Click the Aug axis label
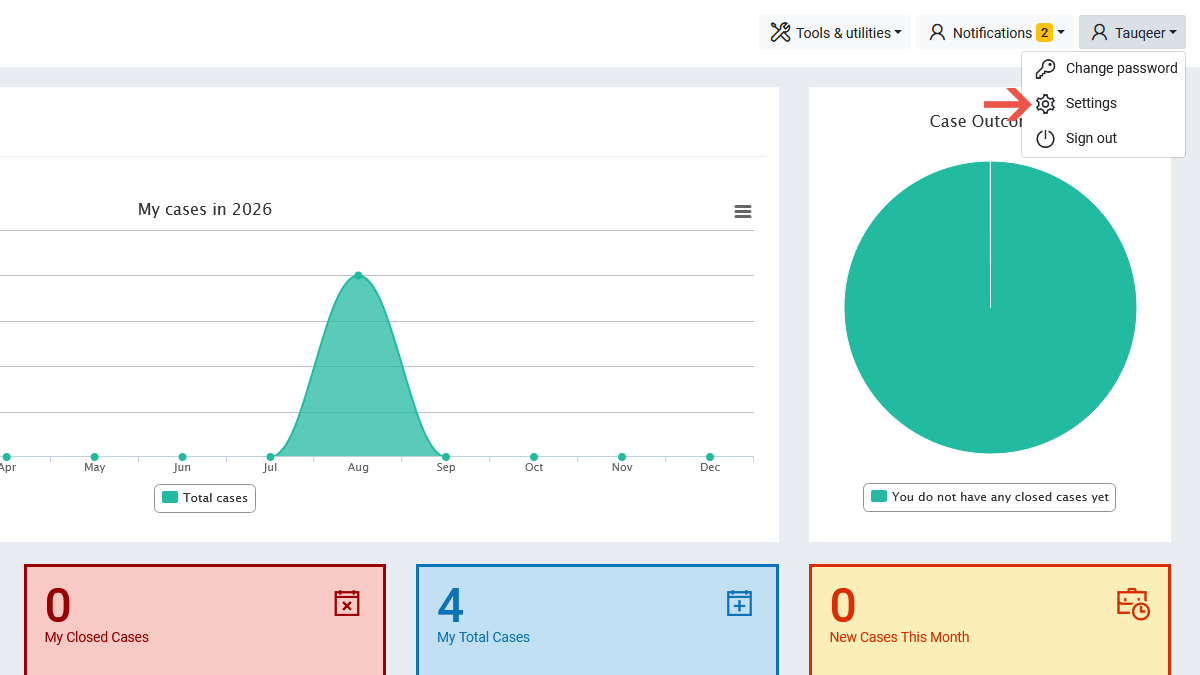 (358, 467)
